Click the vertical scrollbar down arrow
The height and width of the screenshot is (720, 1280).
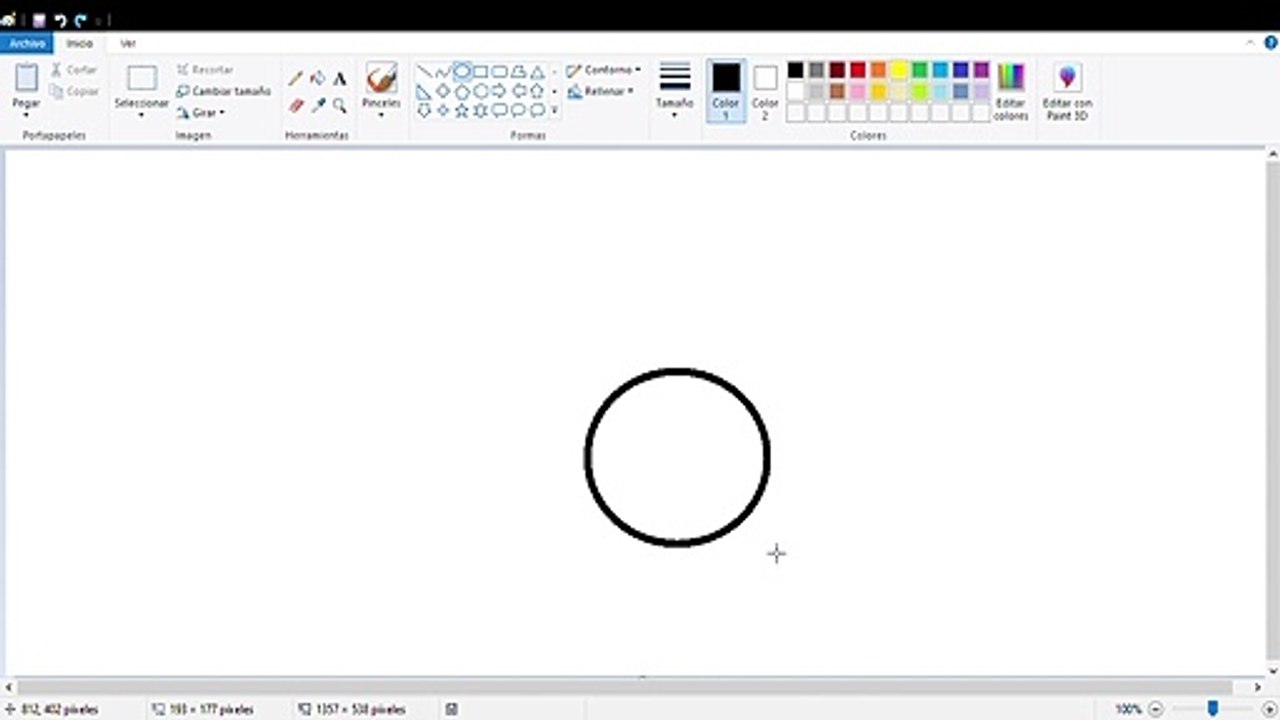(x=1272, y=672)
